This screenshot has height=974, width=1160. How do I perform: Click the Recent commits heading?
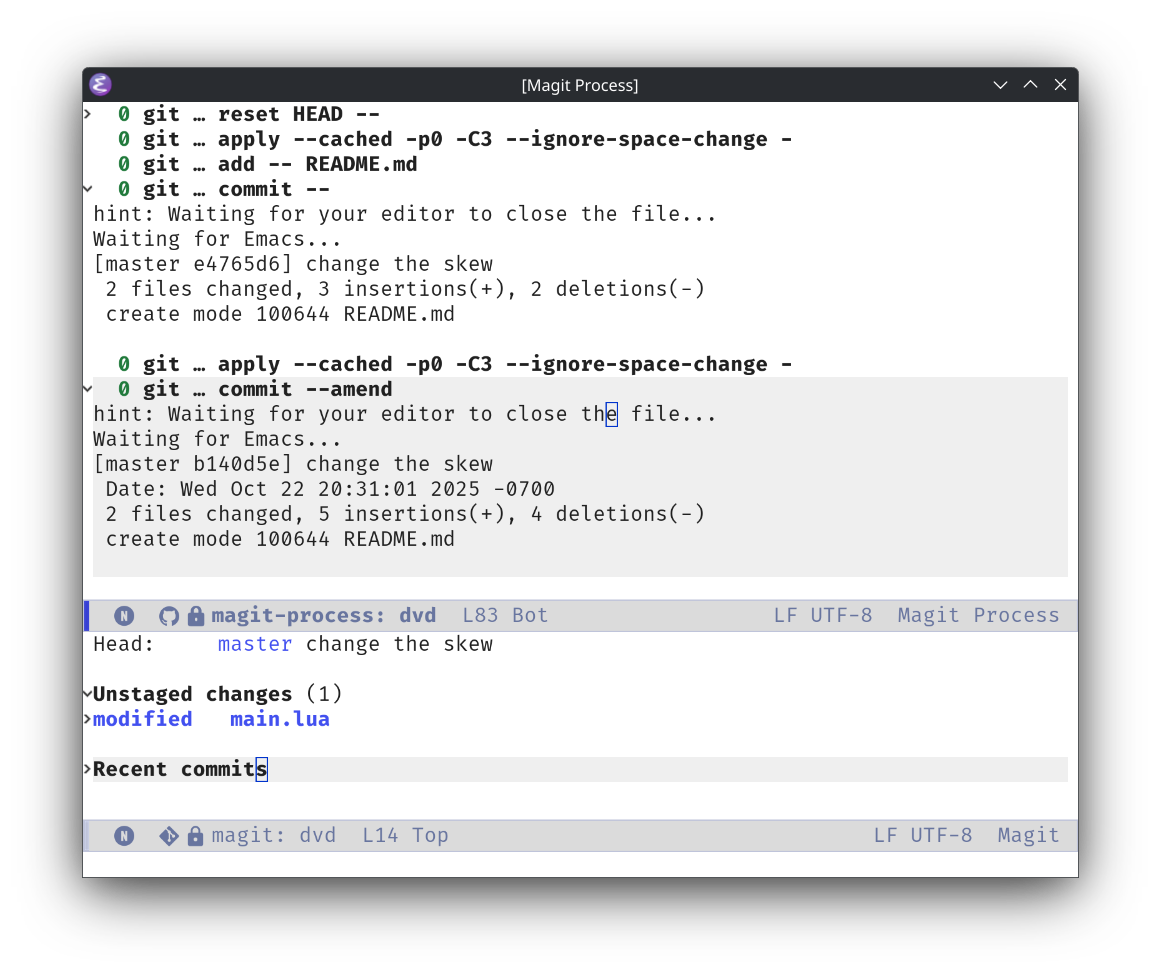click(x=180, y=769)
